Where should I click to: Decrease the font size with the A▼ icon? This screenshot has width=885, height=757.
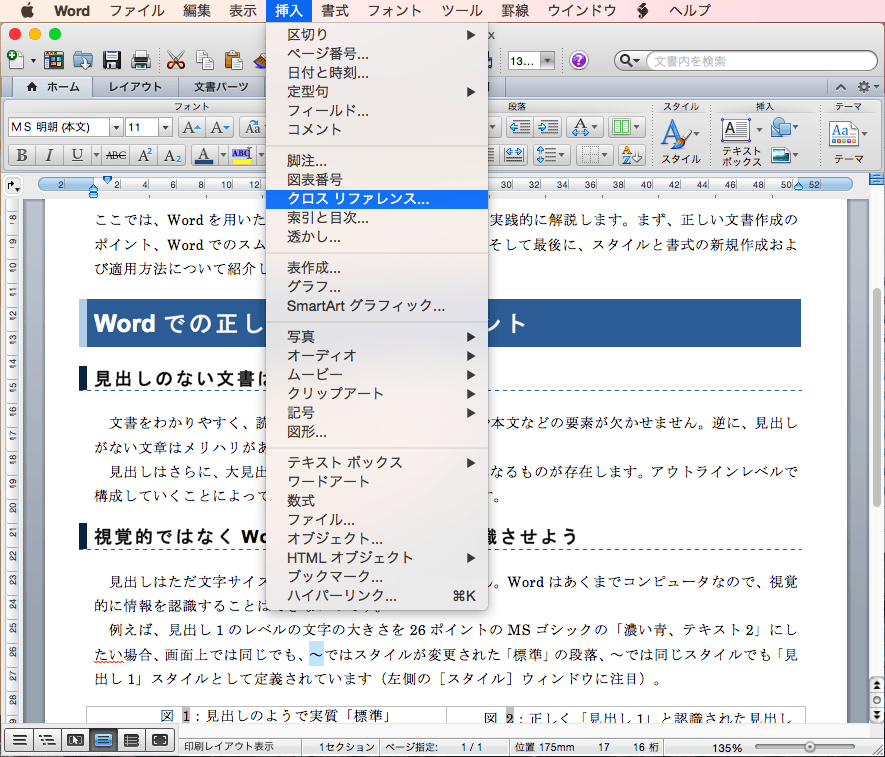pyautogui.click(x=218, y=128)
